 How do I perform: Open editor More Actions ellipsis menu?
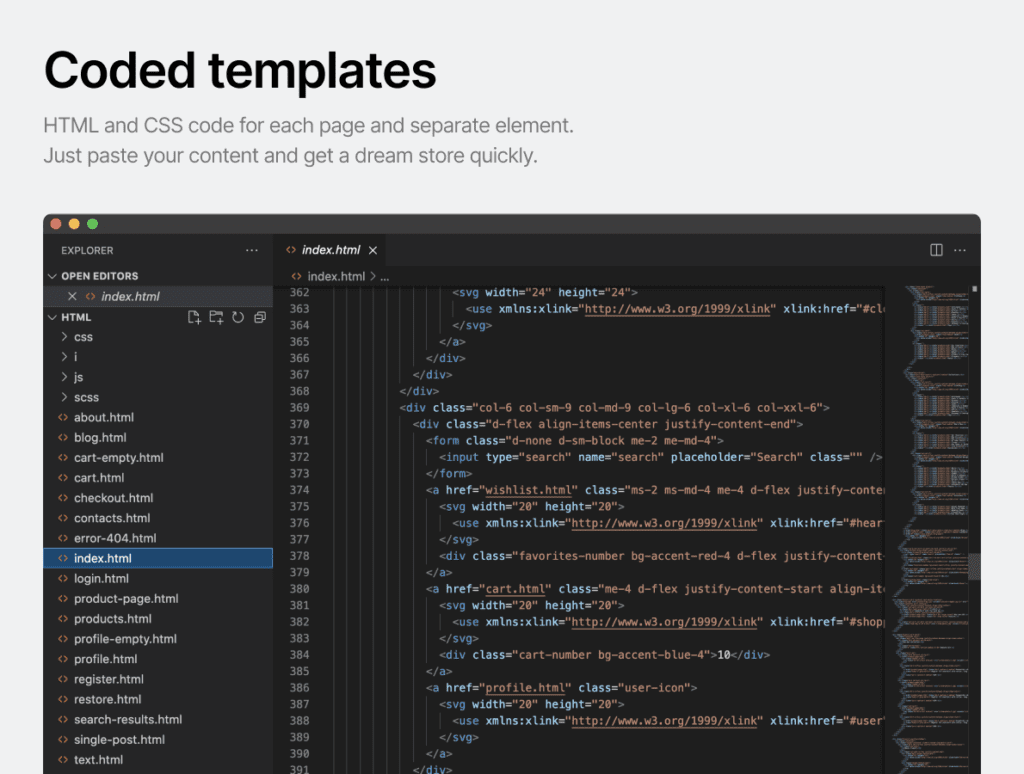[x=960, y=250]
